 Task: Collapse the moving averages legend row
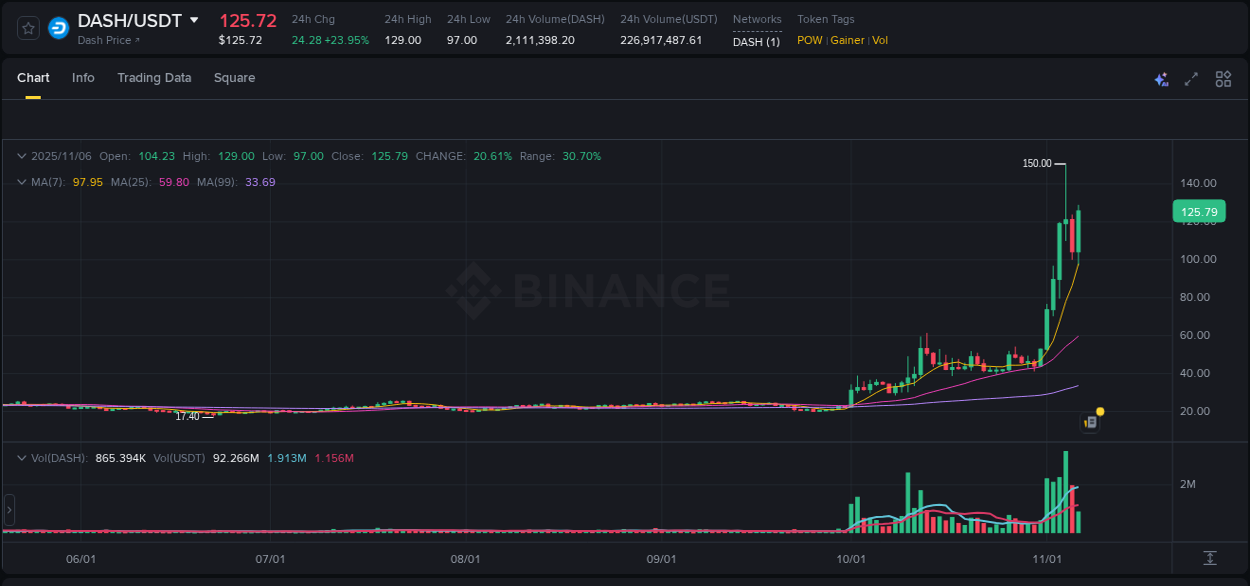tap(20, 182)
